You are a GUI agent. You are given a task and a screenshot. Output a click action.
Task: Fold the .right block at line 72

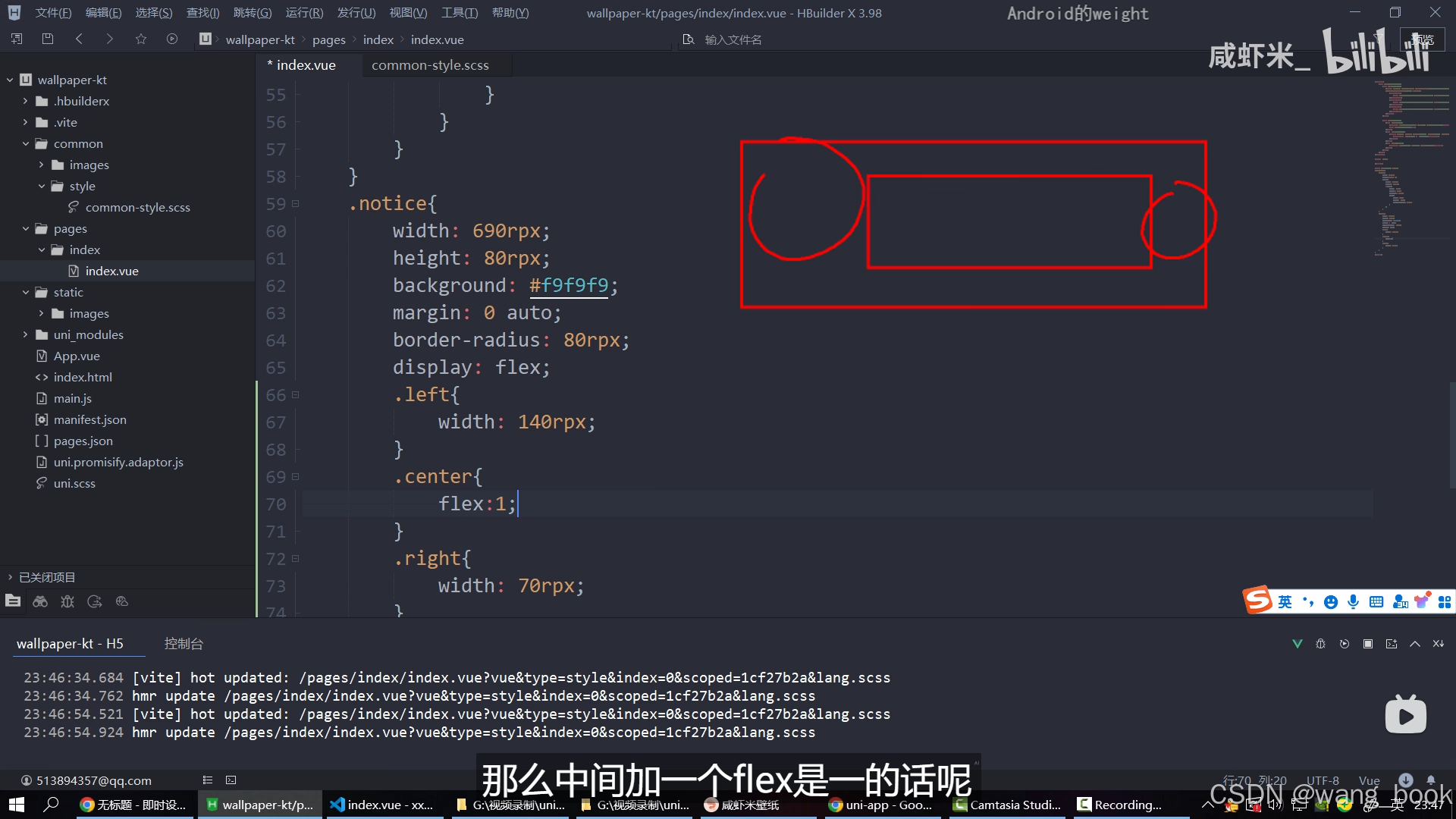pyautogui.click(x=295, y=559)
